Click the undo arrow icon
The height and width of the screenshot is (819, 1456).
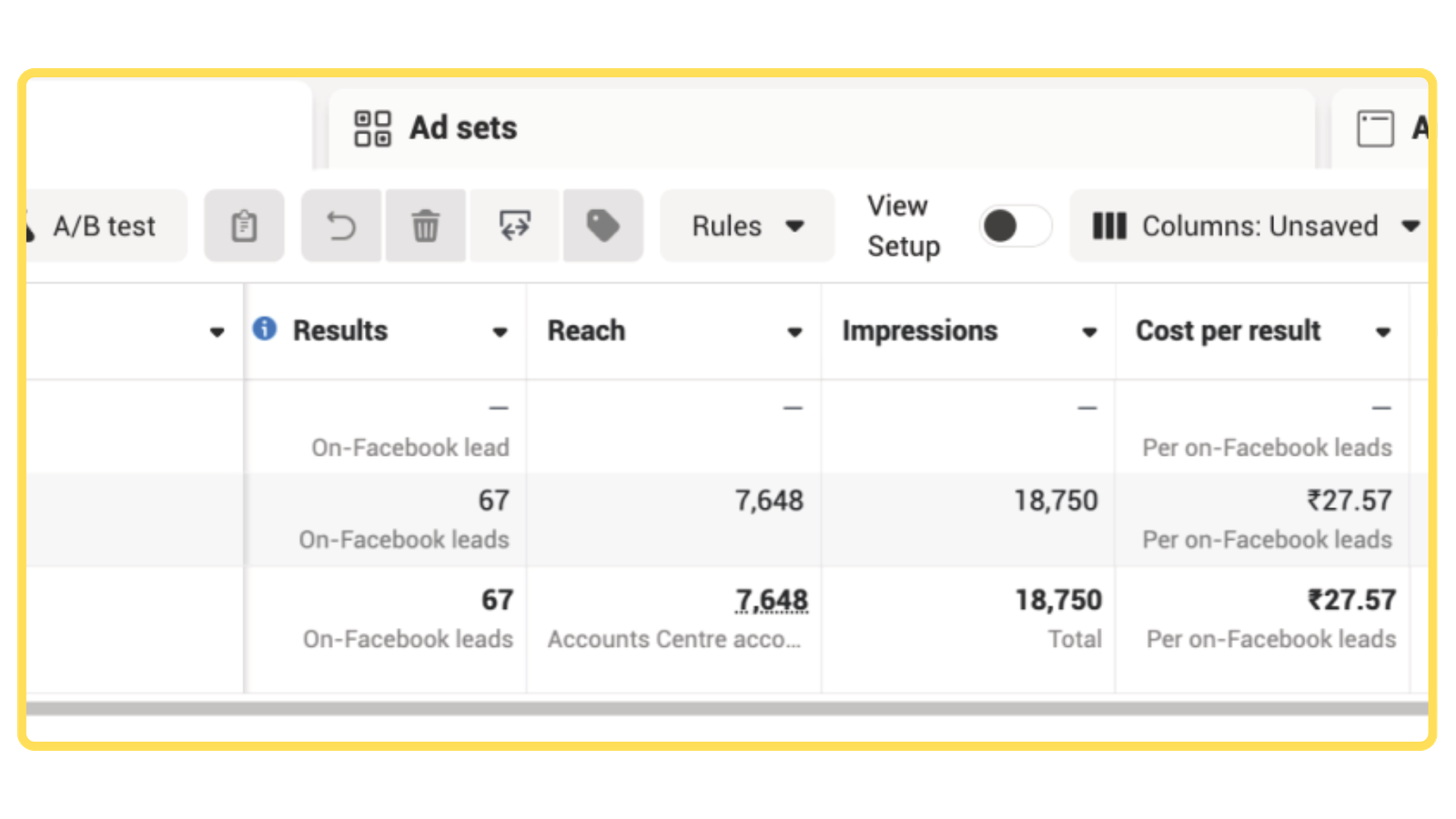tap(341, 226)
